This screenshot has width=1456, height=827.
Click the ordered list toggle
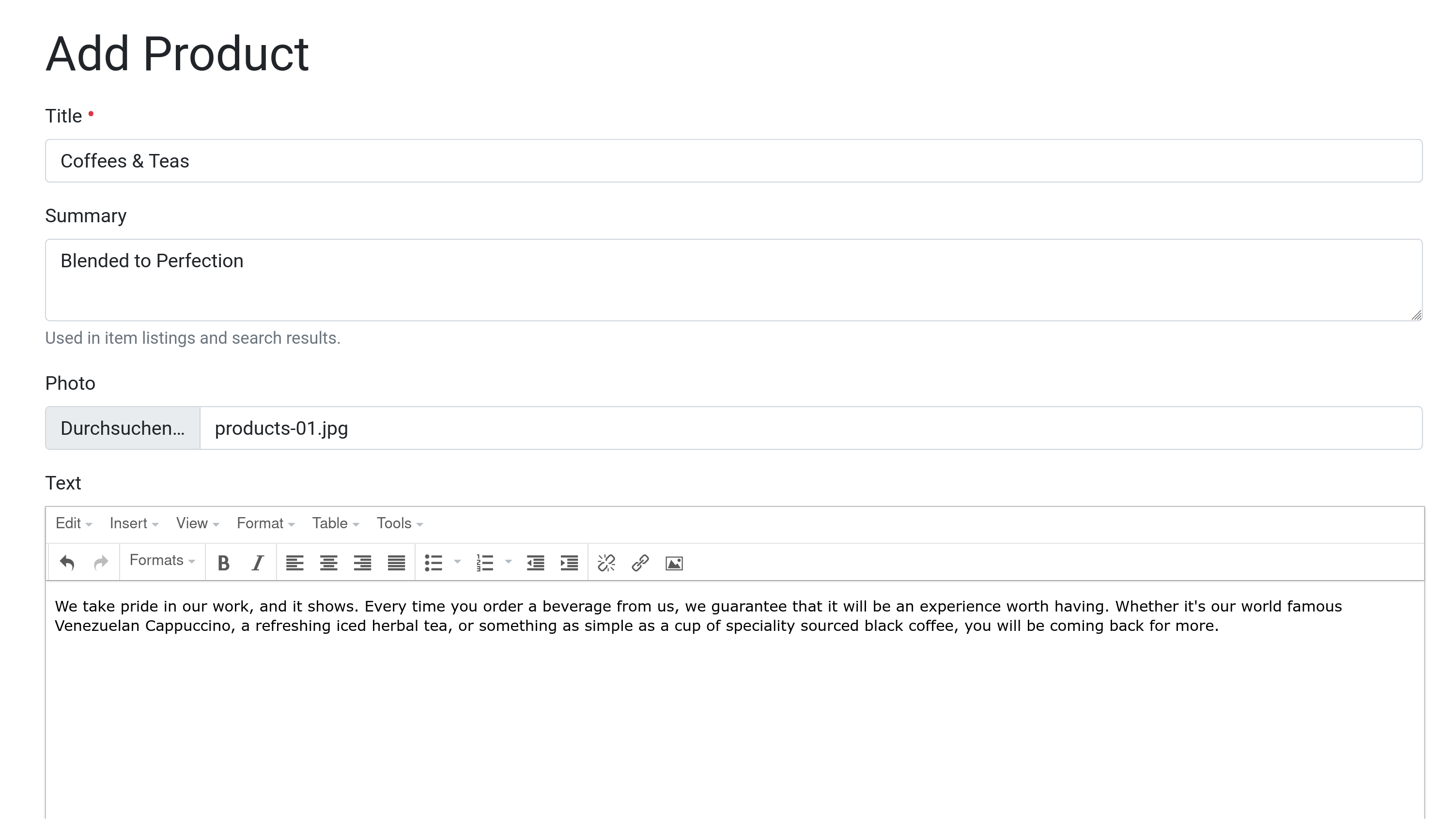click(x=484, y=562)
